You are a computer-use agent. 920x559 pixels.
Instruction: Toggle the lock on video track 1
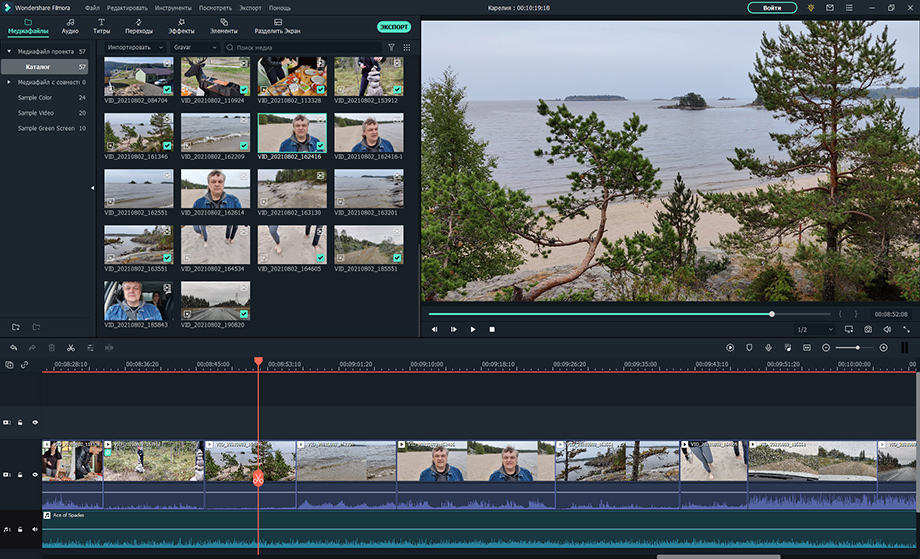pyautogui.click(x=20, y=475)
